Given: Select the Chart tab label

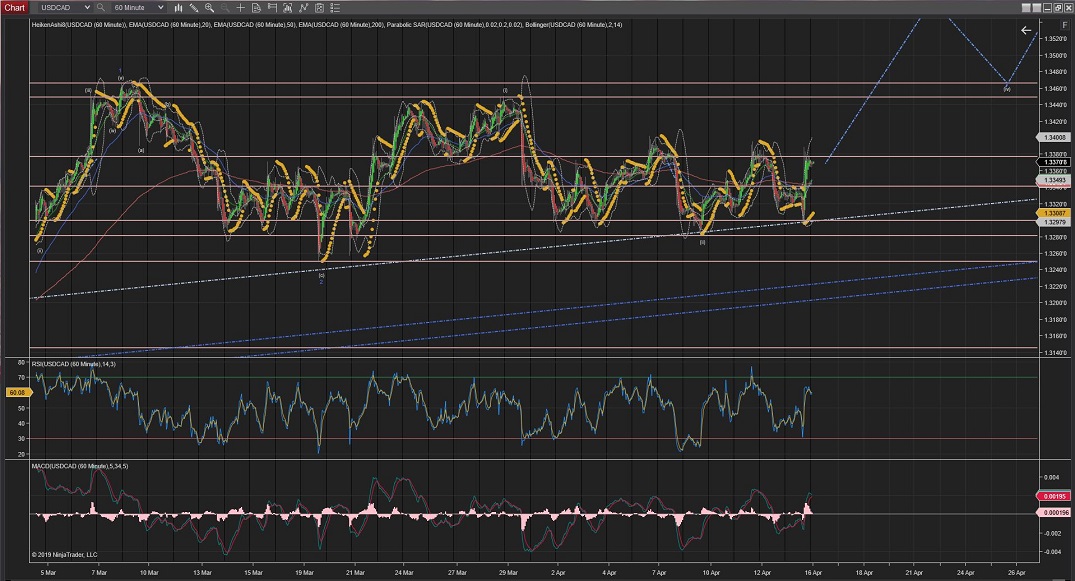Looking at the screenshot, I should pos(14,7).
